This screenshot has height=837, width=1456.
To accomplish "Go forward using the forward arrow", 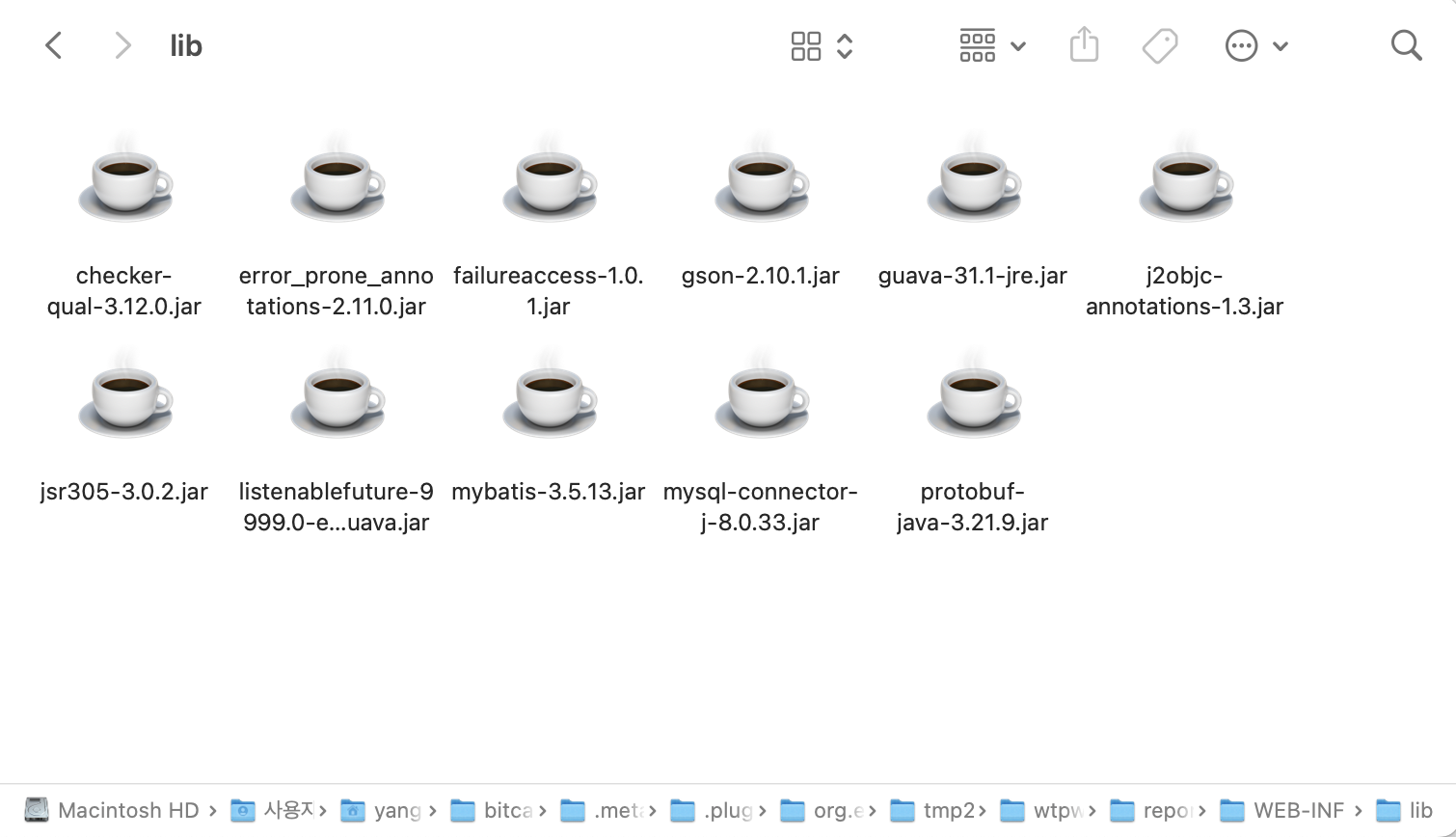I will [x=122, y=45].
